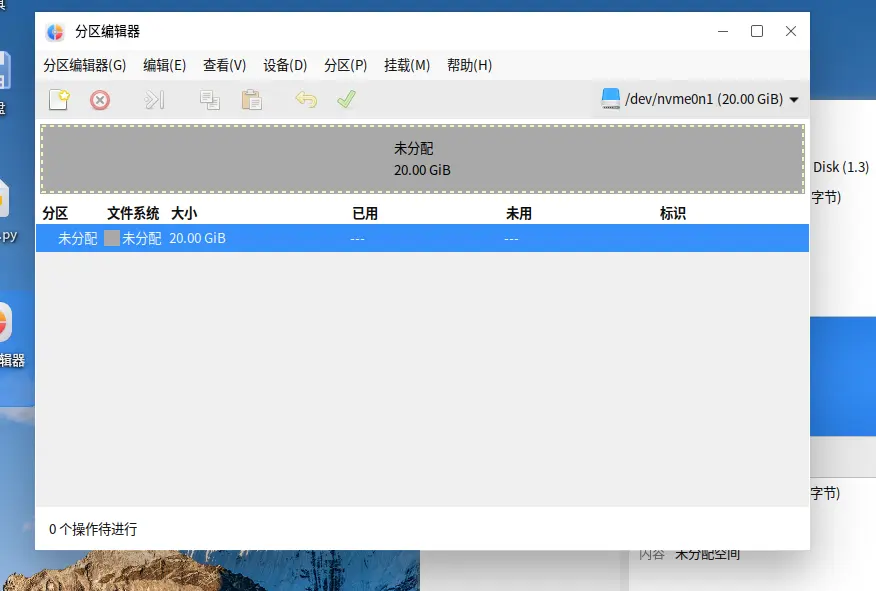The width and height of the screenshot is (876, 591).
Task: Open the /dev/nvme0n1 device dropdown
Action: click(x=699, y=99)
